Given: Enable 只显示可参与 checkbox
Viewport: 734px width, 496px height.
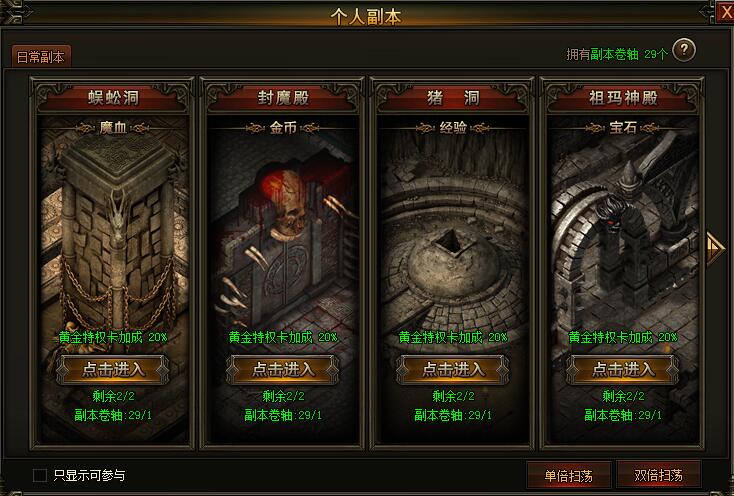Looking at the screenshot, I should coord(40,475).
